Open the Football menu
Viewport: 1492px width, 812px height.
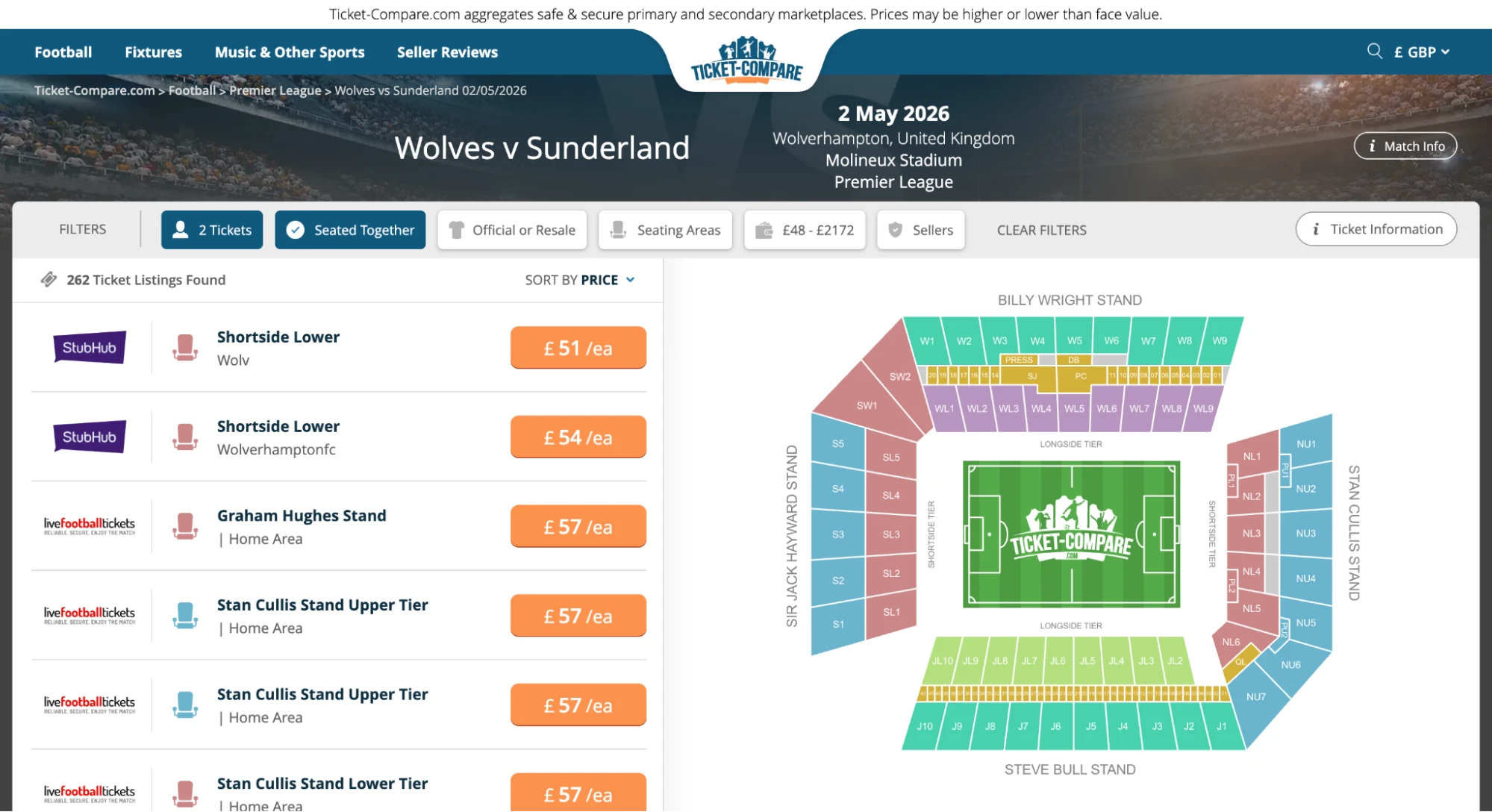(63, 51)
